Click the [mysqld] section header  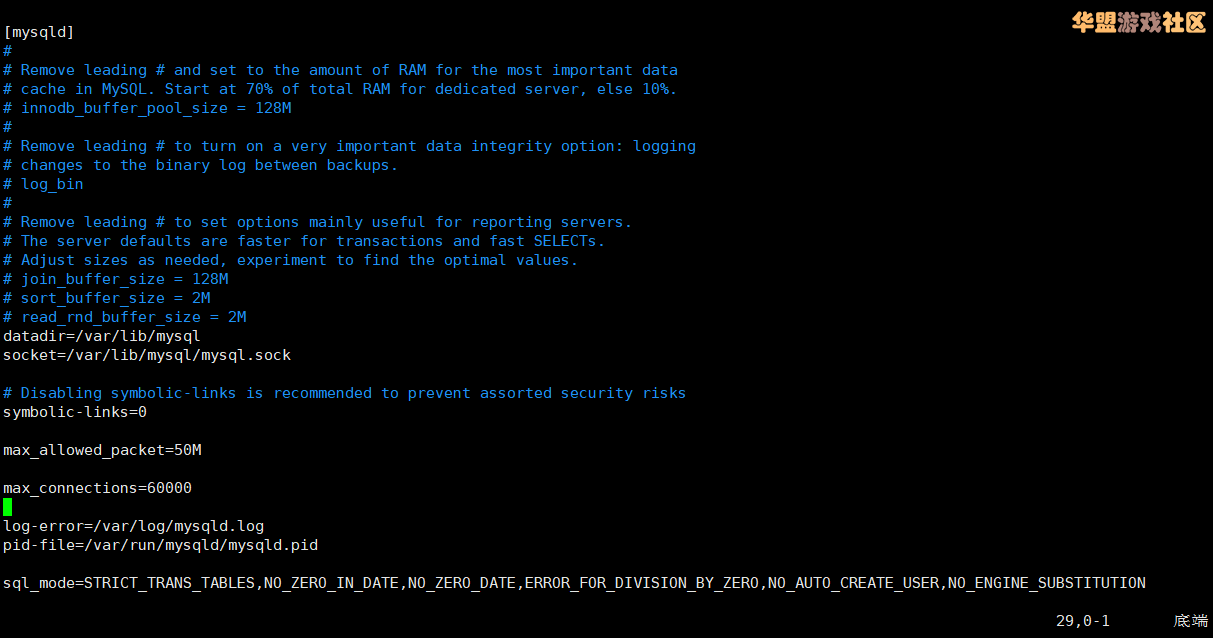coord(39,32)
